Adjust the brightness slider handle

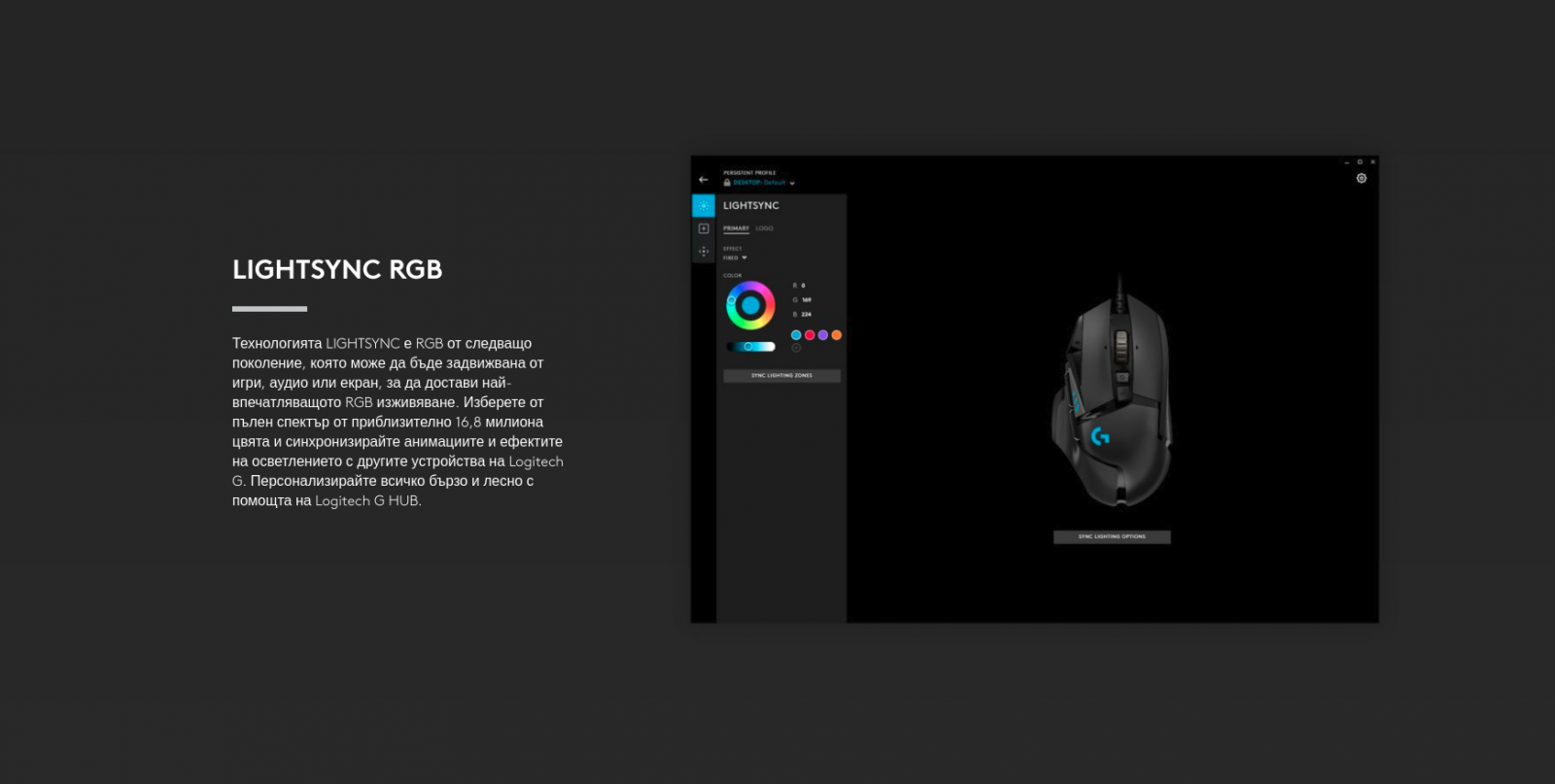(x=748, y=347)
